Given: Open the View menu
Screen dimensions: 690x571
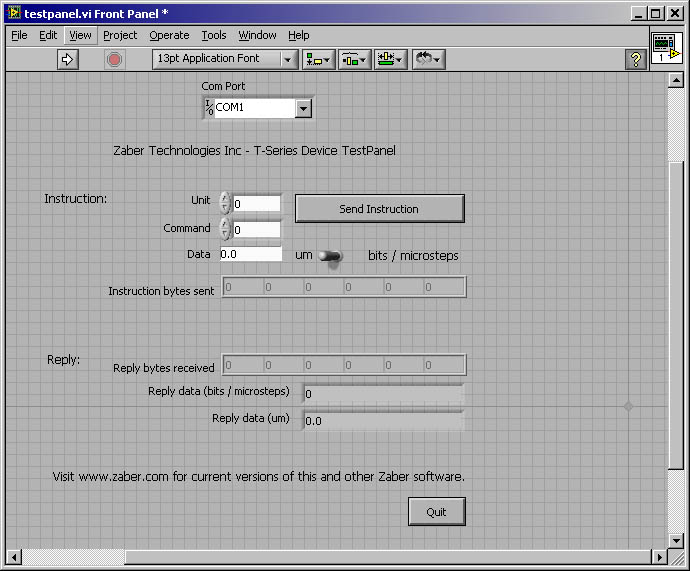Looking at the screenshot, I should pyautogui.click(x=80, y=35).
